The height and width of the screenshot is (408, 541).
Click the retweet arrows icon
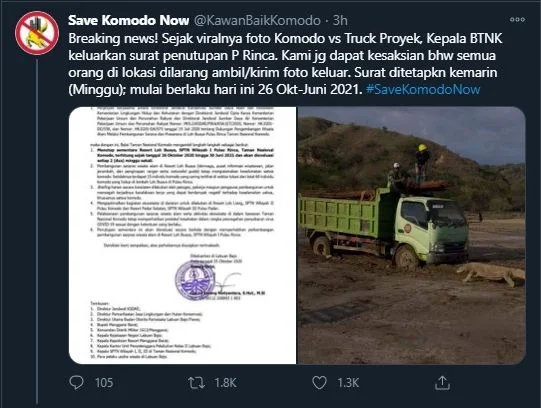[x=197, y=383]
